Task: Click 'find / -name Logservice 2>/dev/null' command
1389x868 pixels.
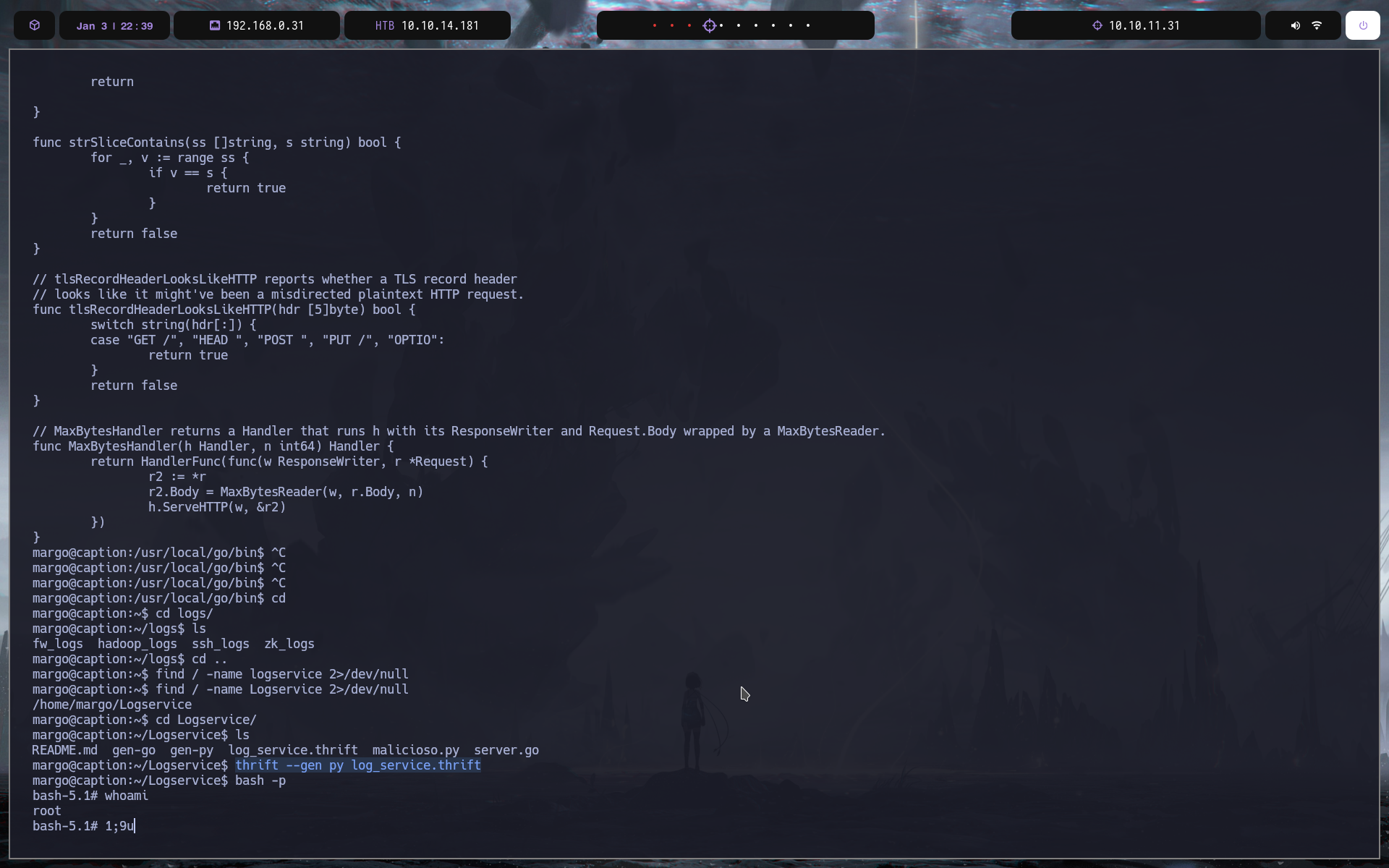Action: point(282,689)
